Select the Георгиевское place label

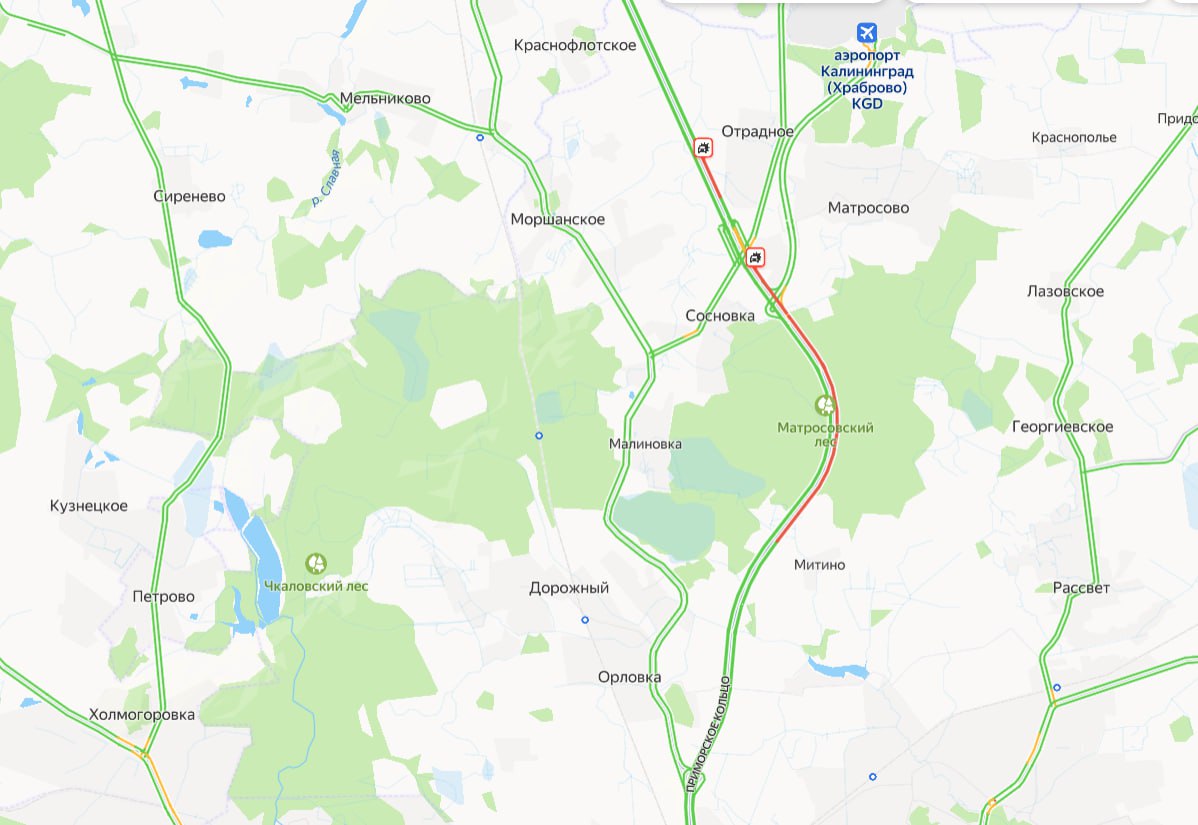click(x=1063, y=427)
